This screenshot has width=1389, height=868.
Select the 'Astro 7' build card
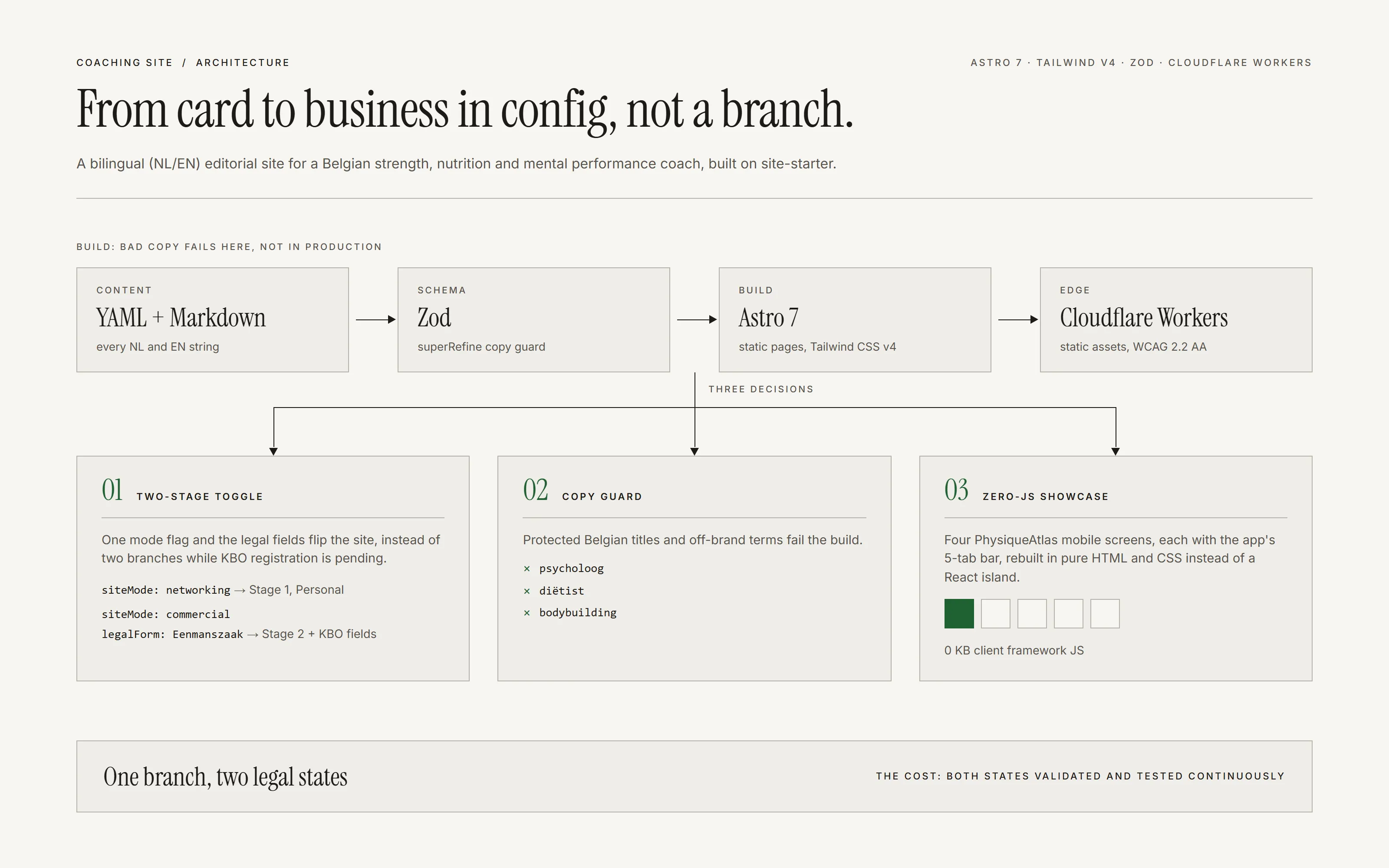(855, 320)
